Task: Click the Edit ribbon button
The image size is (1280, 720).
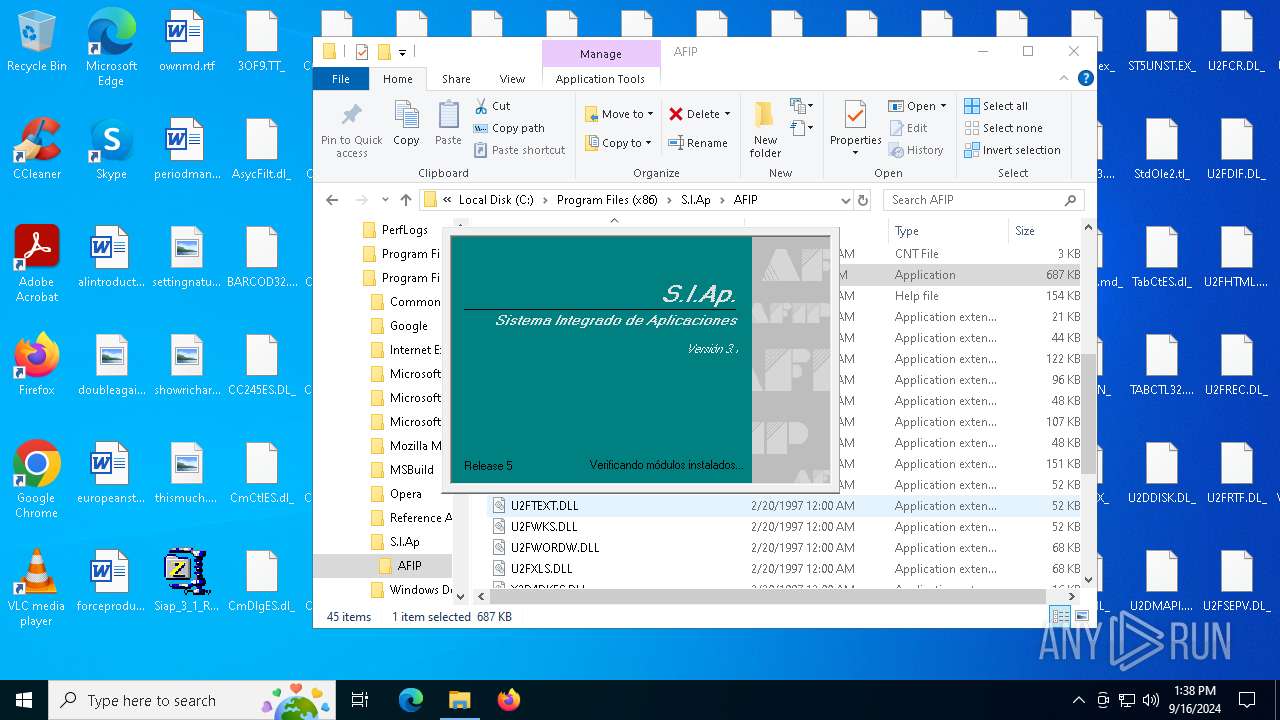Action: coord(908,128)
